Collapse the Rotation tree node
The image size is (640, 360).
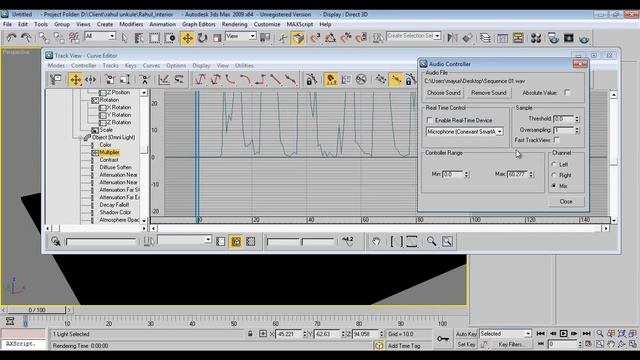(95, 100)
